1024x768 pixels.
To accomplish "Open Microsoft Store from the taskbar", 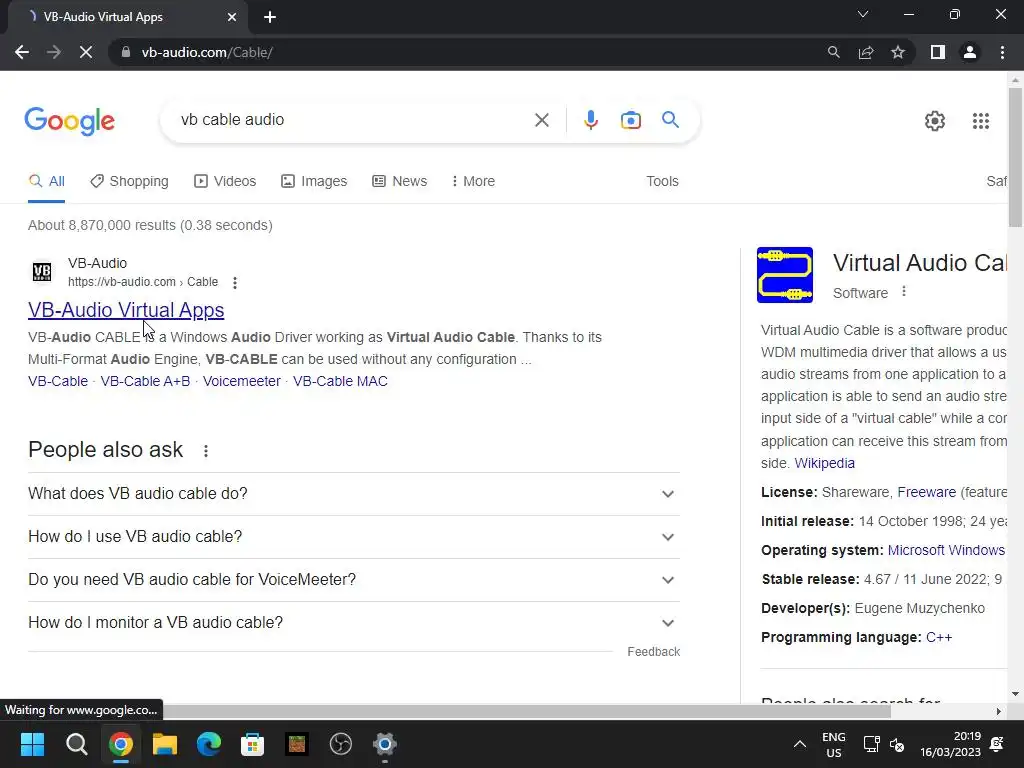I will pyautogui.click(x=253, y=744).
